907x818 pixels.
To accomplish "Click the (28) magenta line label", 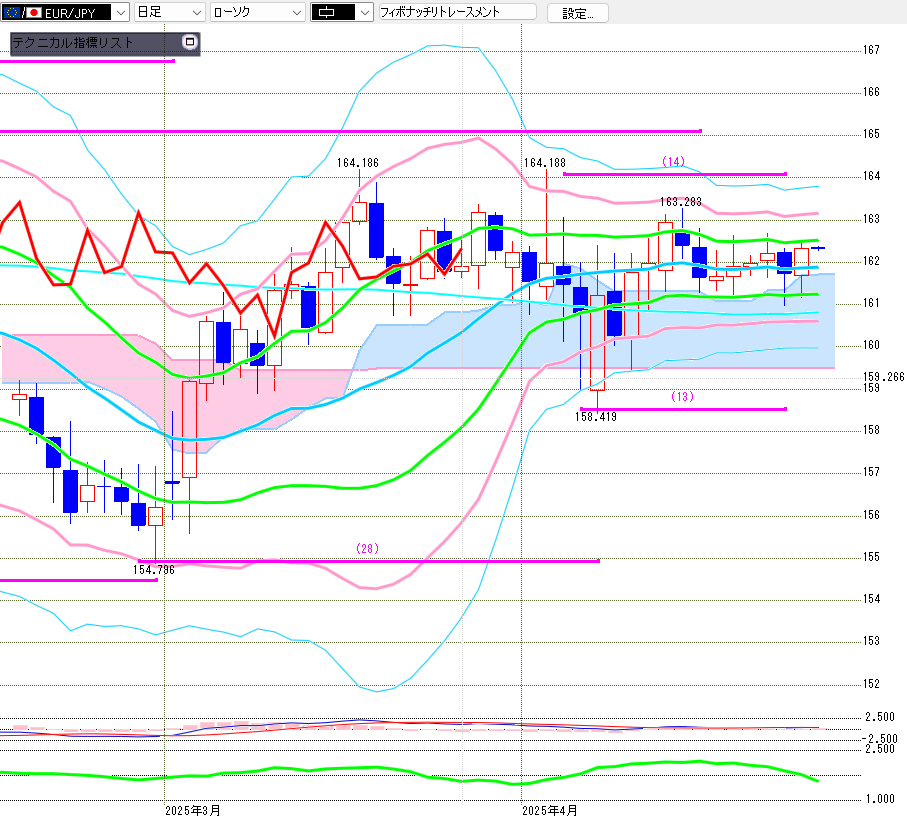I will point(367,548).
